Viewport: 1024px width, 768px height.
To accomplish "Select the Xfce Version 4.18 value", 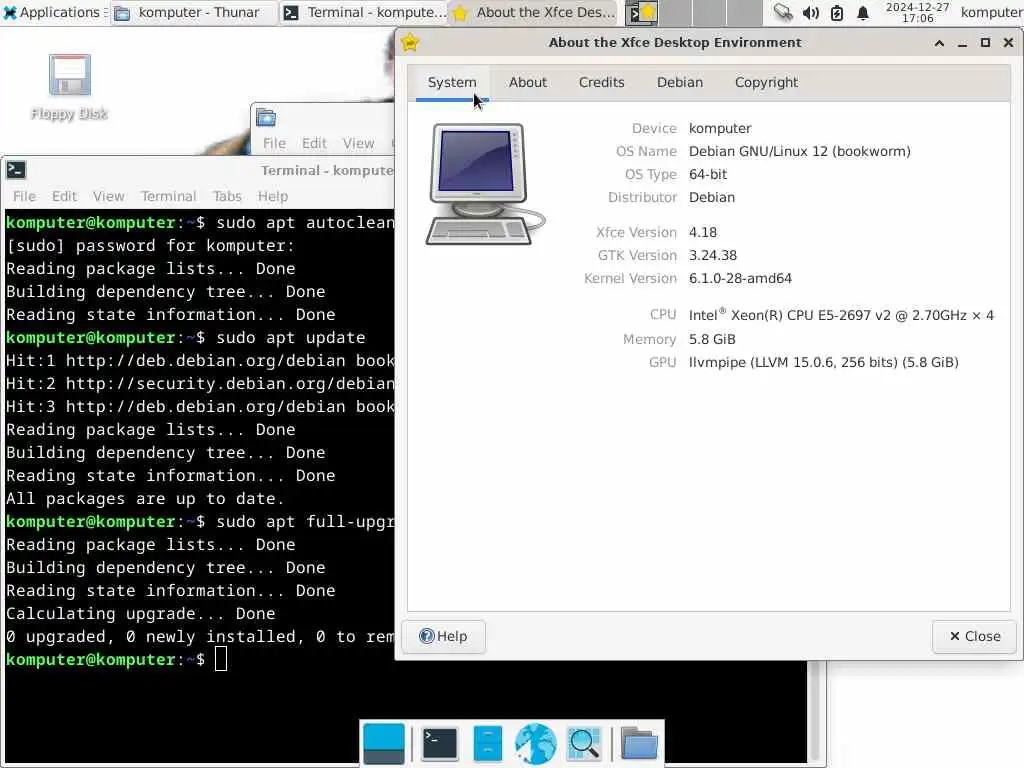I will 703,232.
